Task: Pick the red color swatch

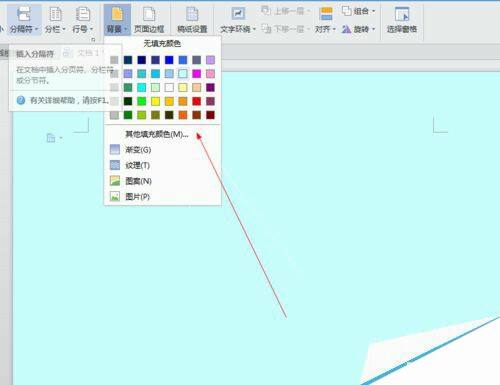Action: (197, 101)
